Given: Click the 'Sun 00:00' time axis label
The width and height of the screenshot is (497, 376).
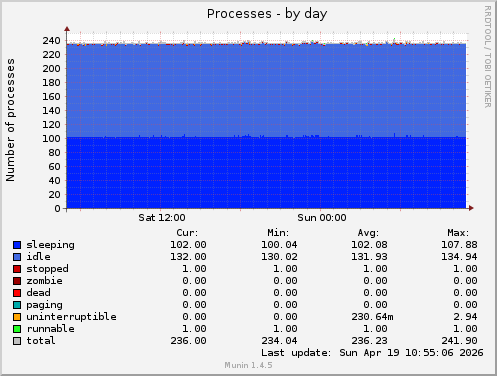Looking at the screenshot, I should 322,218.
